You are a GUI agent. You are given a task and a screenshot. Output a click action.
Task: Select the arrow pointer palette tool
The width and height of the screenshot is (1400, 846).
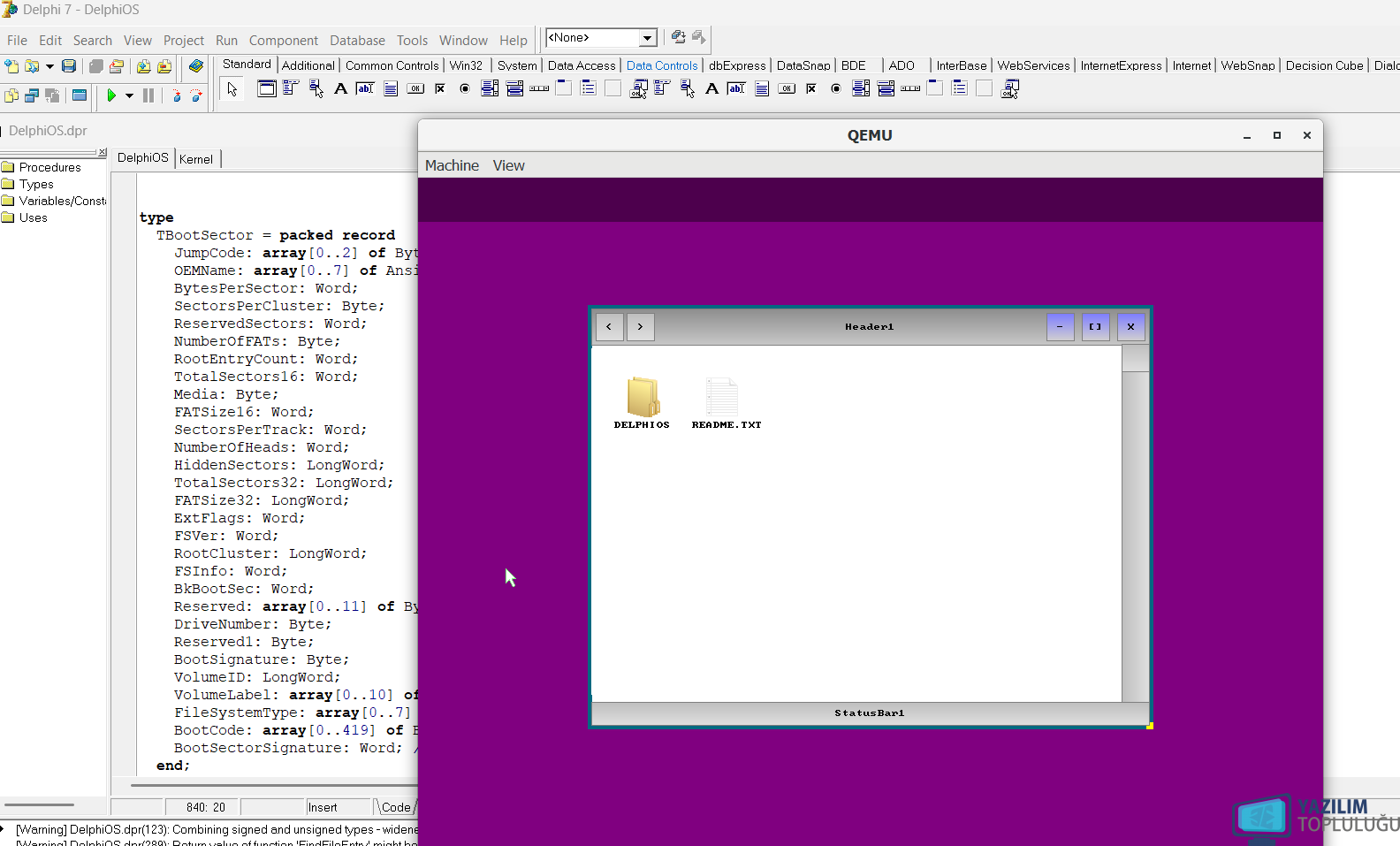coord(232,89)
